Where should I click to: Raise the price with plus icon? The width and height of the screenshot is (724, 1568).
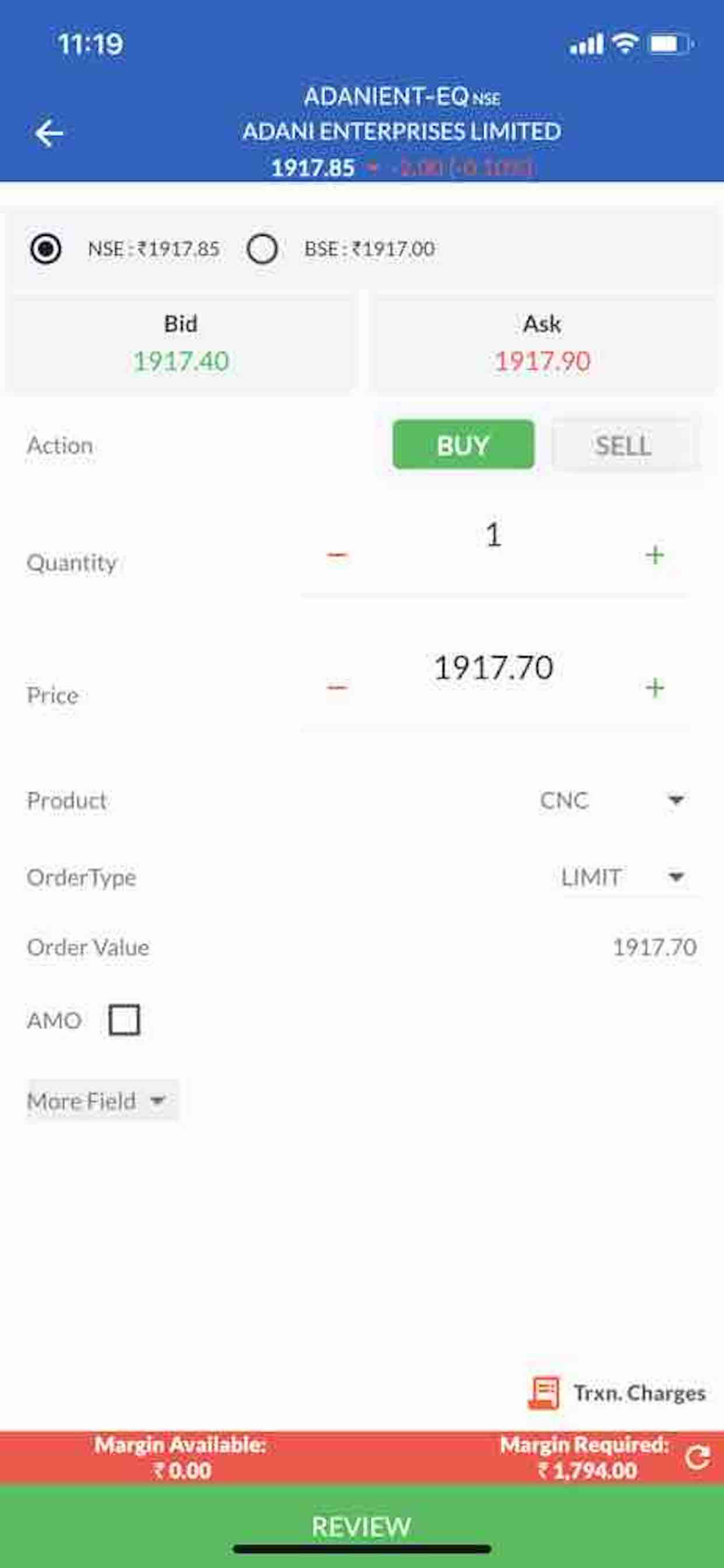click(x=654, y=688)
